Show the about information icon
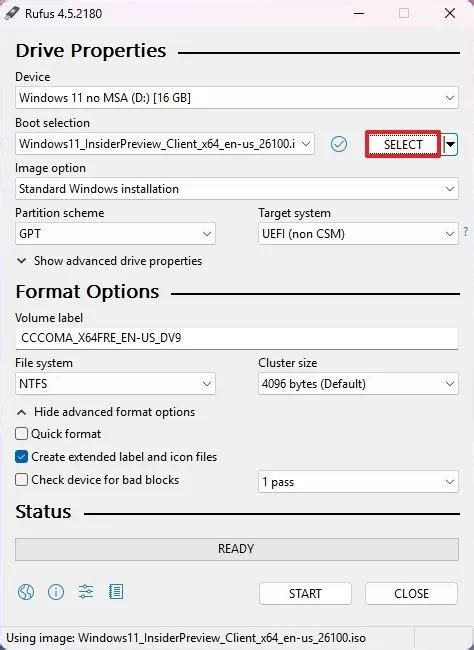Screen dimensions: 474x650 [x=56, y=592]
